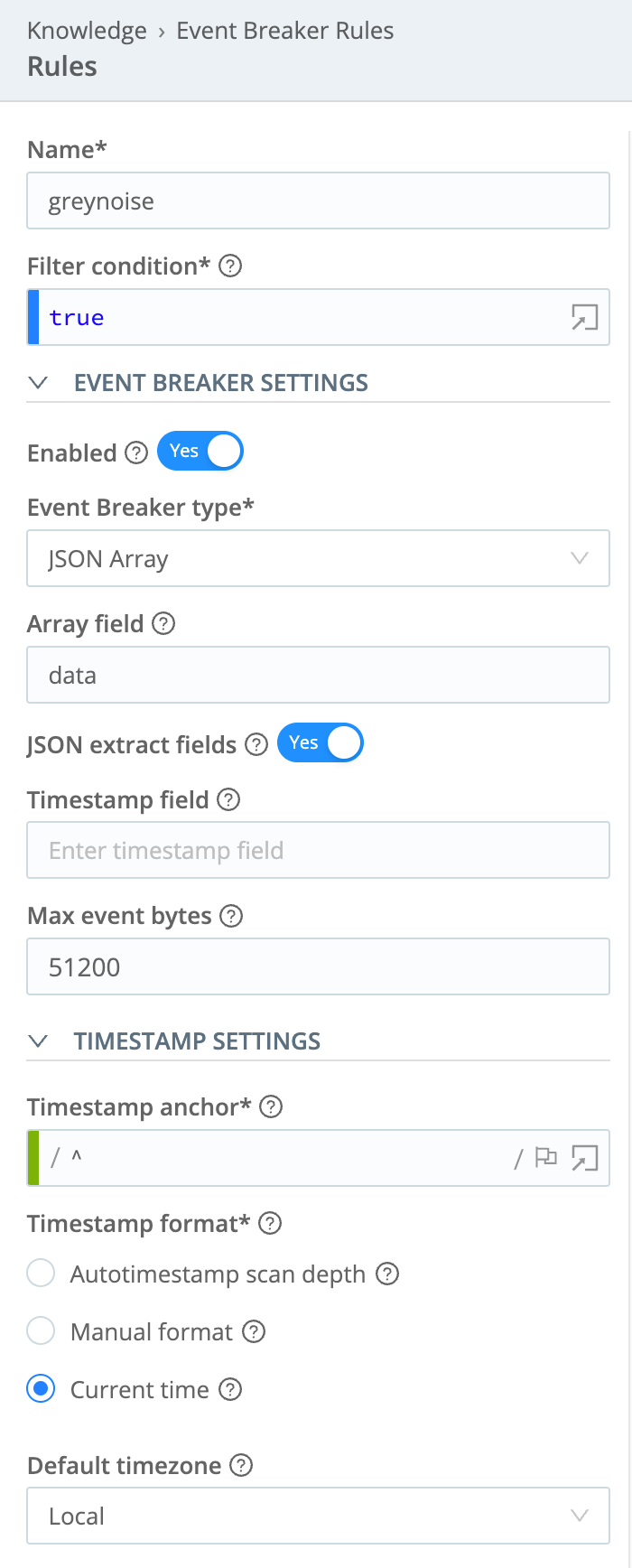Open the Max event bytes help tooltip
This screenshot has height=1568, width=632.
point(231,915)
